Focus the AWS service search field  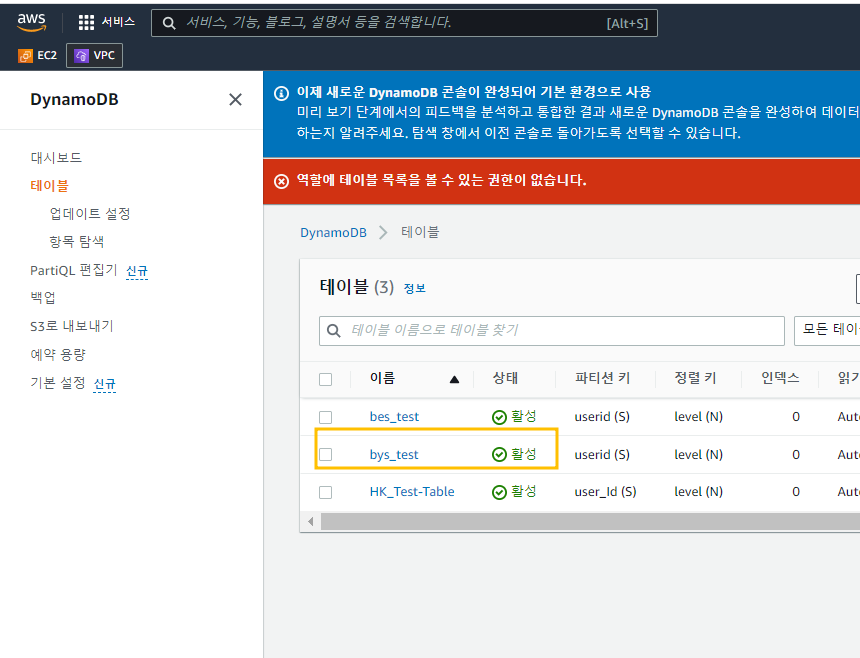[404, 23]
